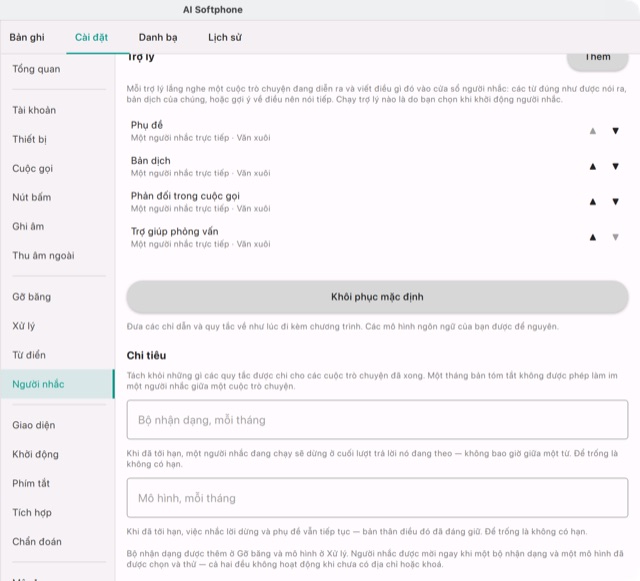Open Giao diện settings
Viewport: 640px width, 581px height.
point(58,425)
